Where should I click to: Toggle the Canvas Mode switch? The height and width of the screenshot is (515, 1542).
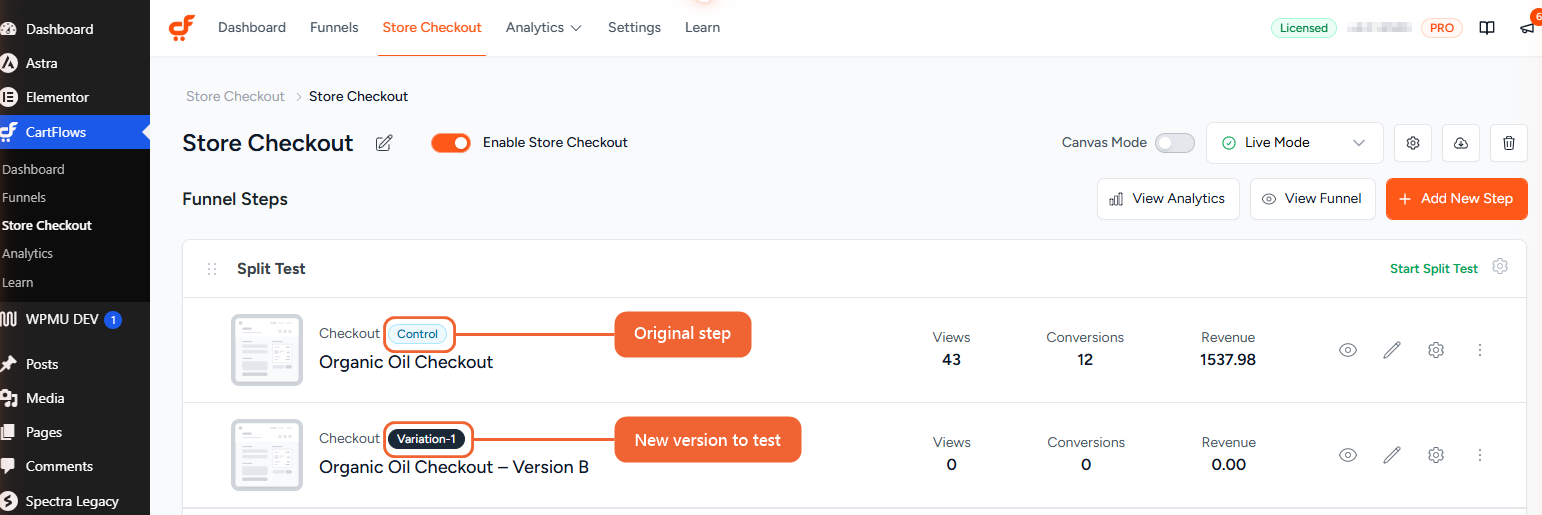(1175, 143)
